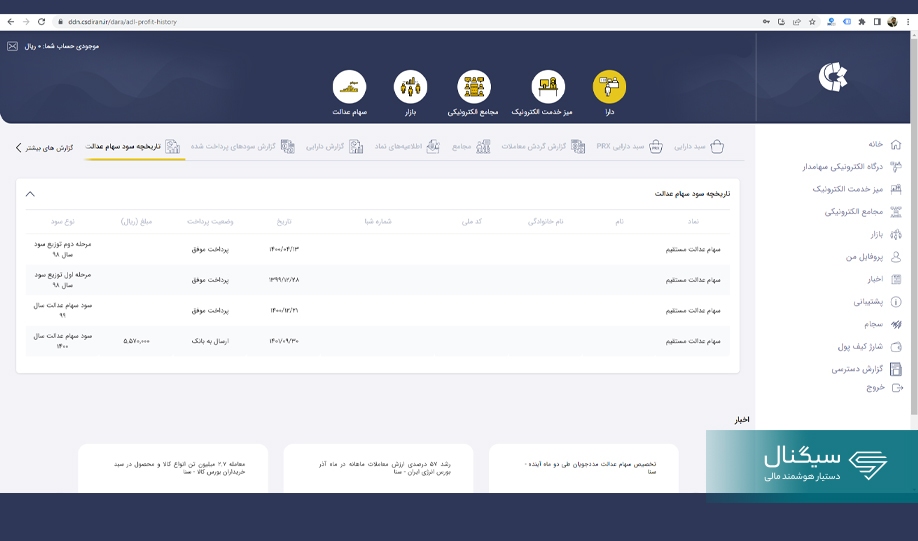
Task: Click the home (خانه) sidebar icon
Action: (x=896, y=144)
